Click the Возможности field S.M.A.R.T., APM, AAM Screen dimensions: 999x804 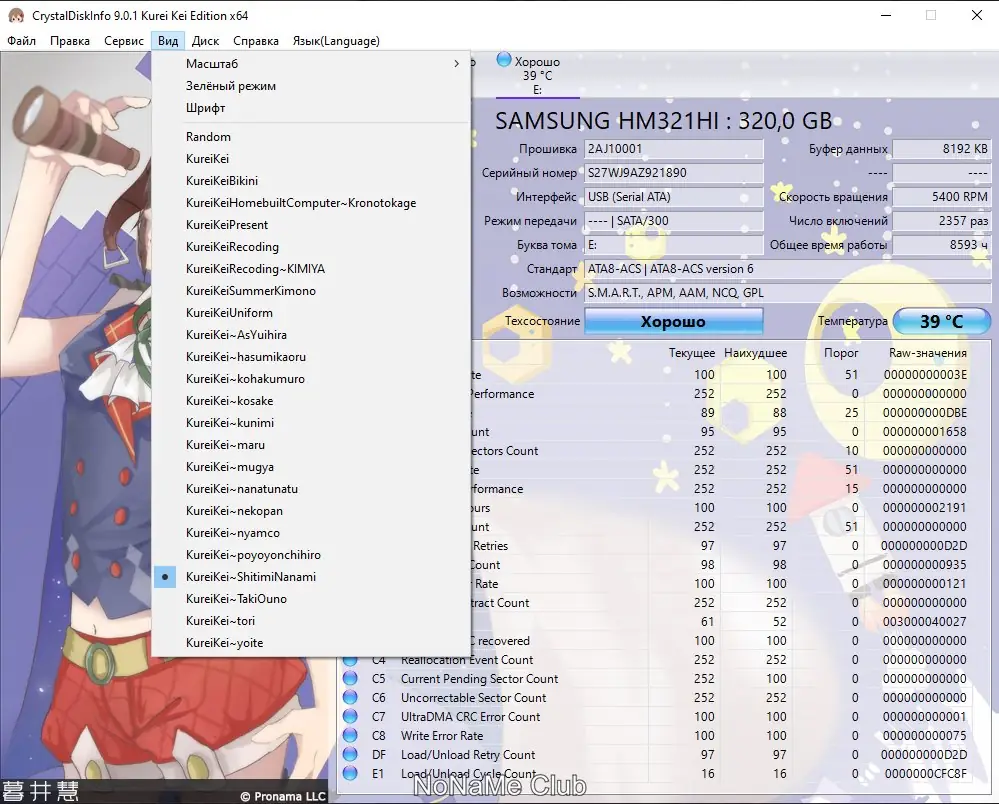click(x=787, y=293)
